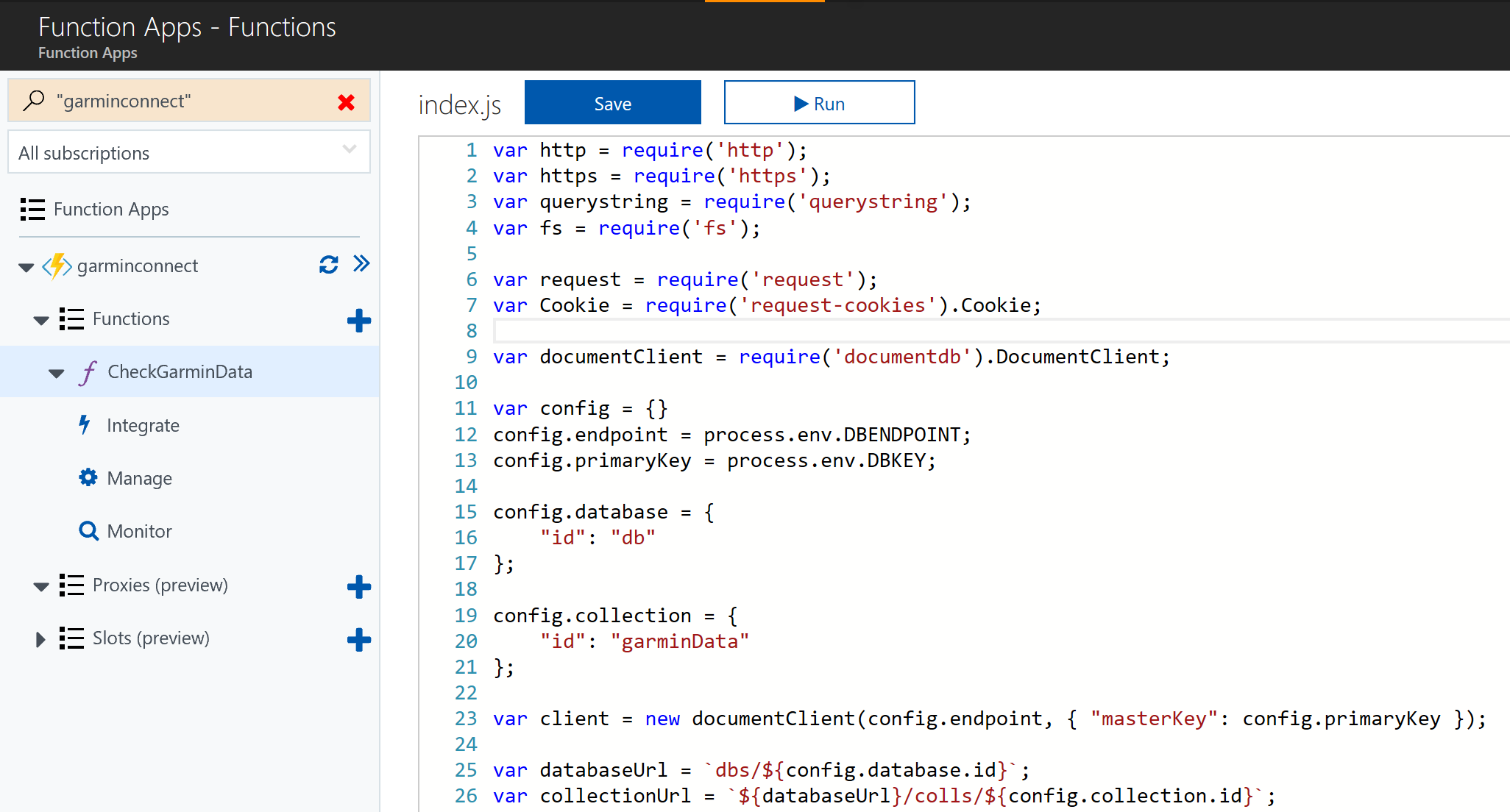Click the Integrate lightning icon

coord(85,424)
